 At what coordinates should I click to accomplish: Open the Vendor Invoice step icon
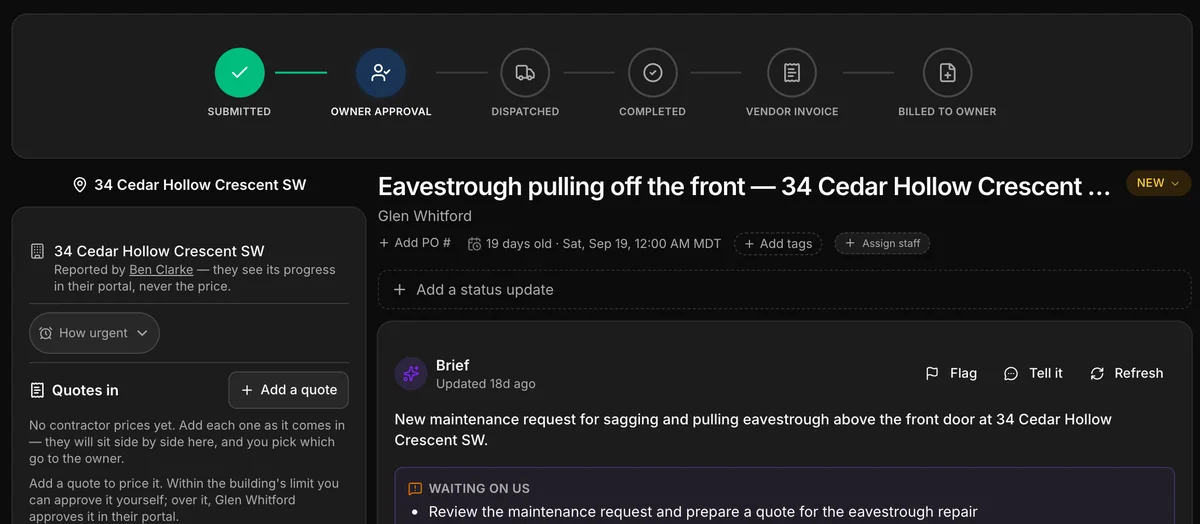792,73
